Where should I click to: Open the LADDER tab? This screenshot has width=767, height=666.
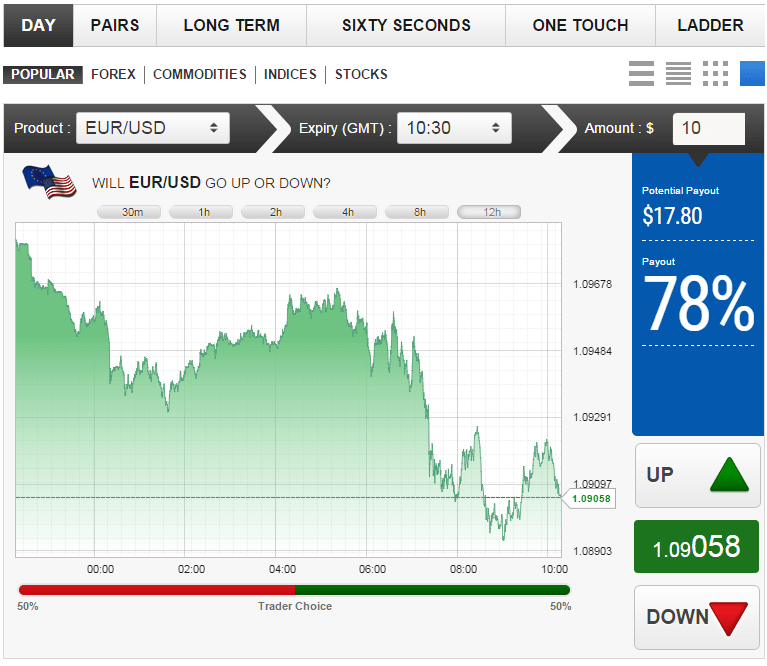pyautogui.click(x=710, y=25)
